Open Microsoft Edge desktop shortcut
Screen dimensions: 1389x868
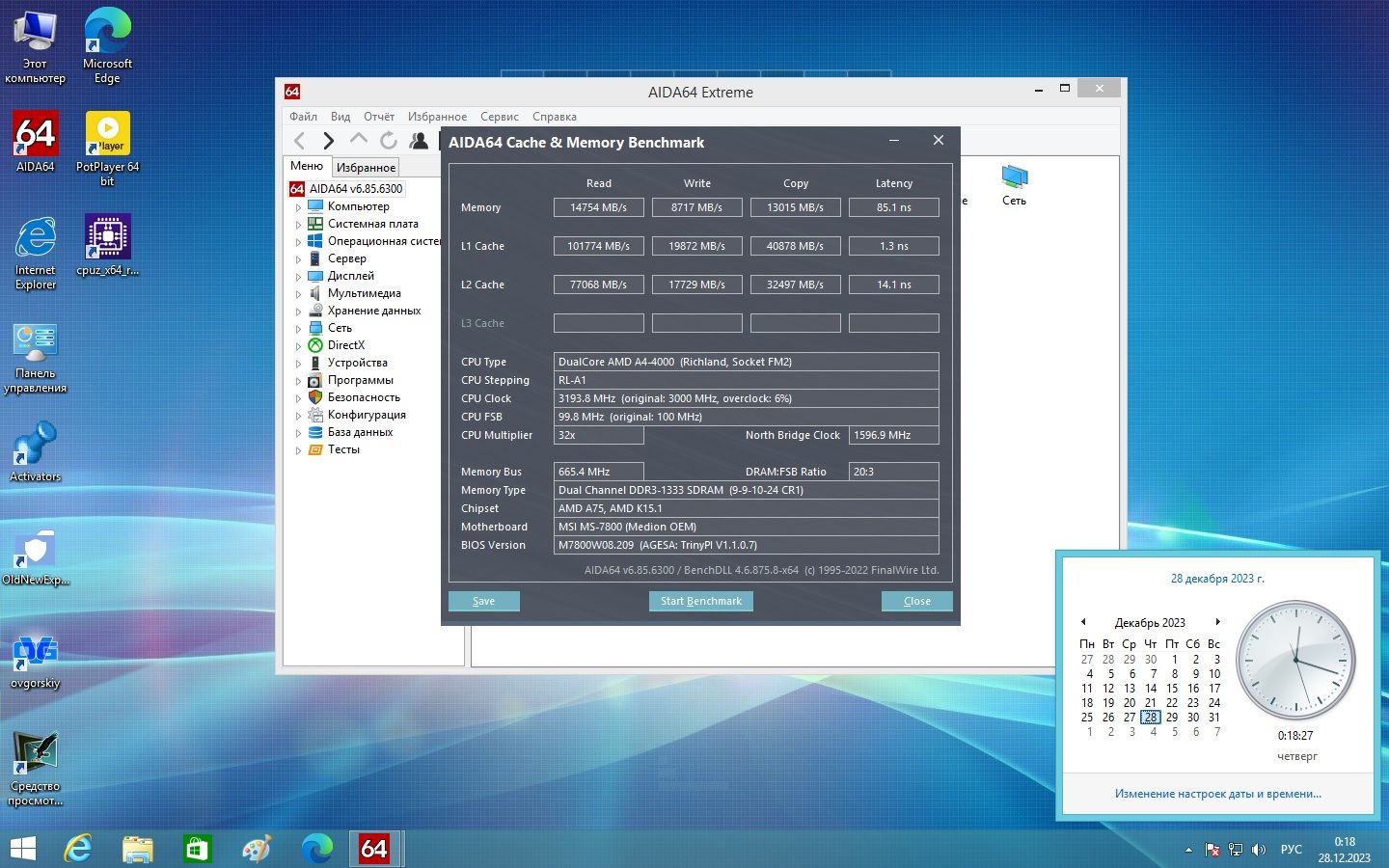pyautogui.click(x=107, y=46)
